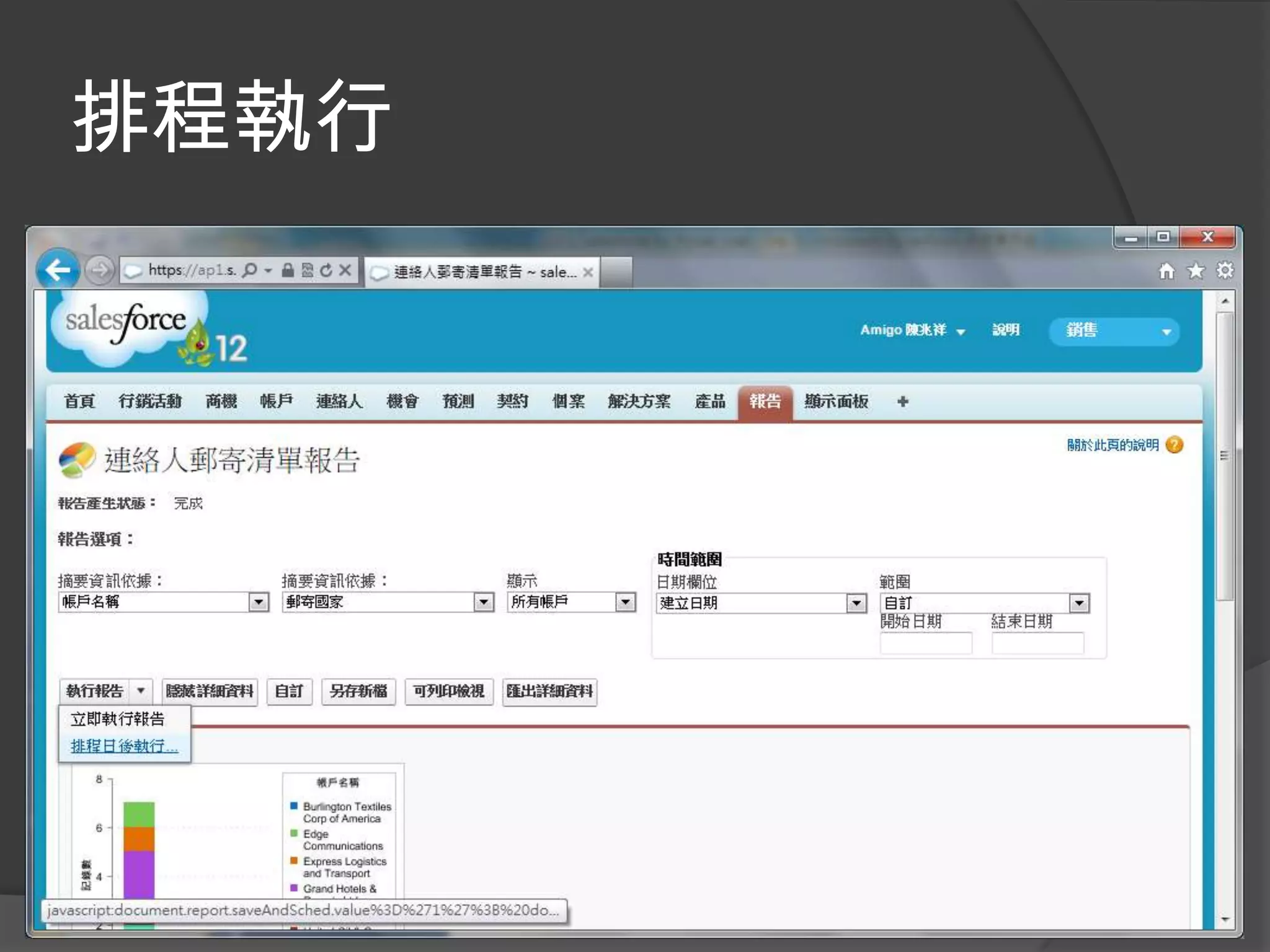
Task: Click the page vertical scrollbar thumb
Action: pos(1224,456)
